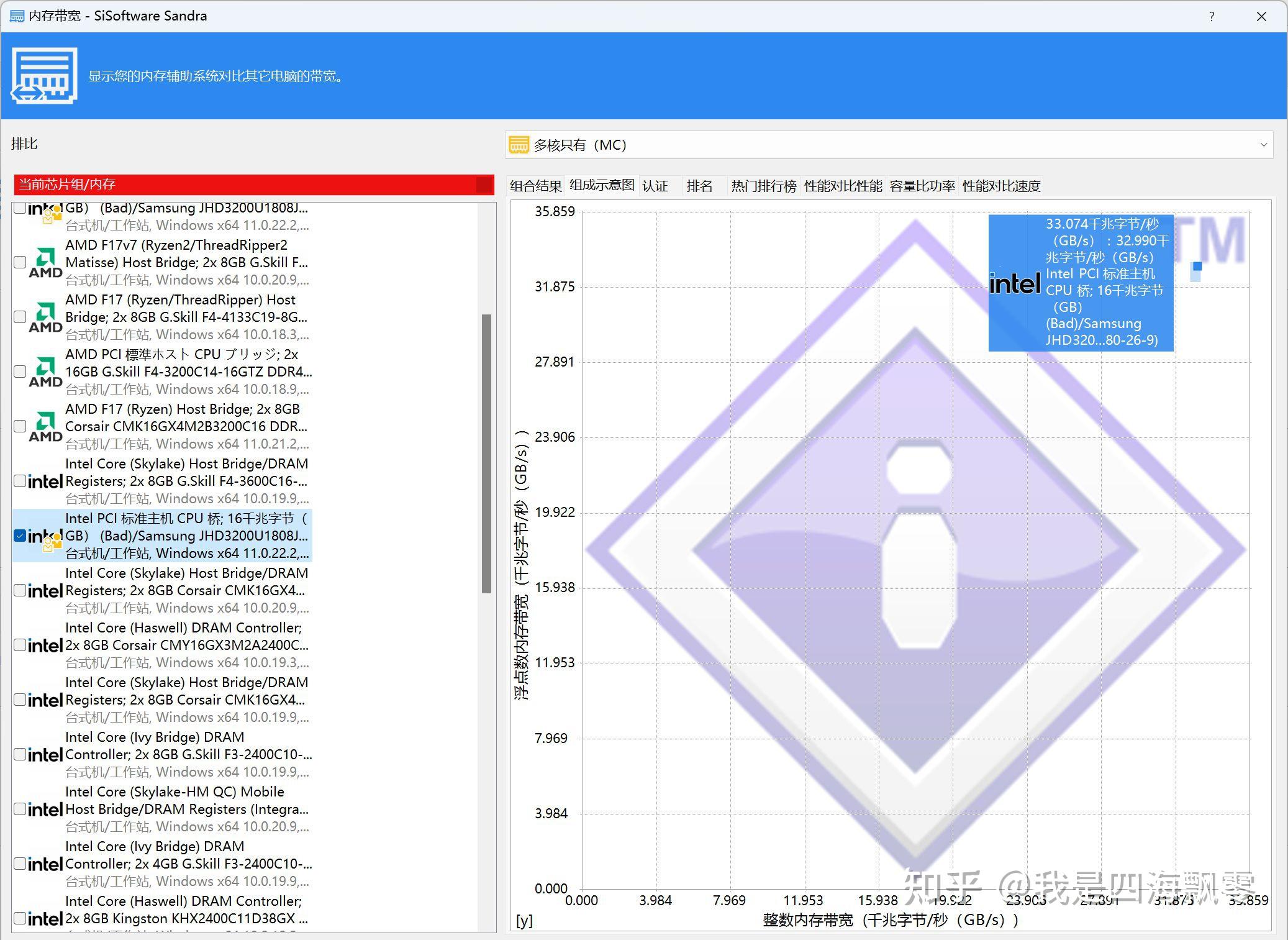This screenshot has width=1288, height=940.
Task: Click the SiSoftware Sandra title bar icon
Action: 17,16
